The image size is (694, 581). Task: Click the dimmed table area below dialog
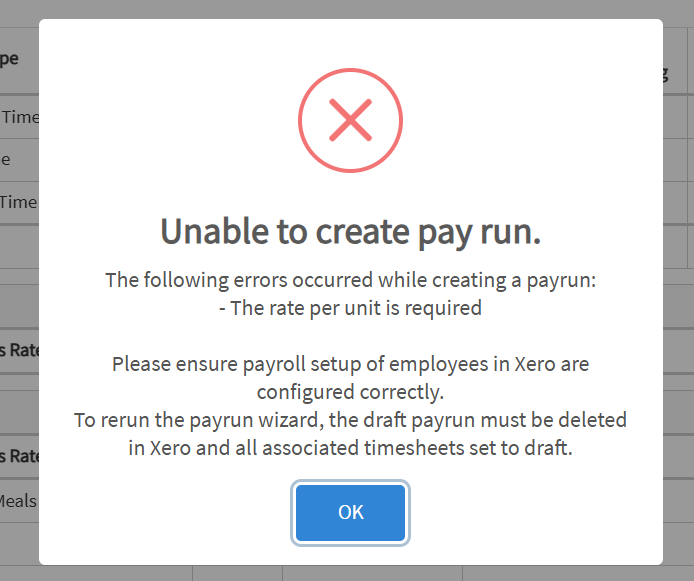(x=347, y=573)
